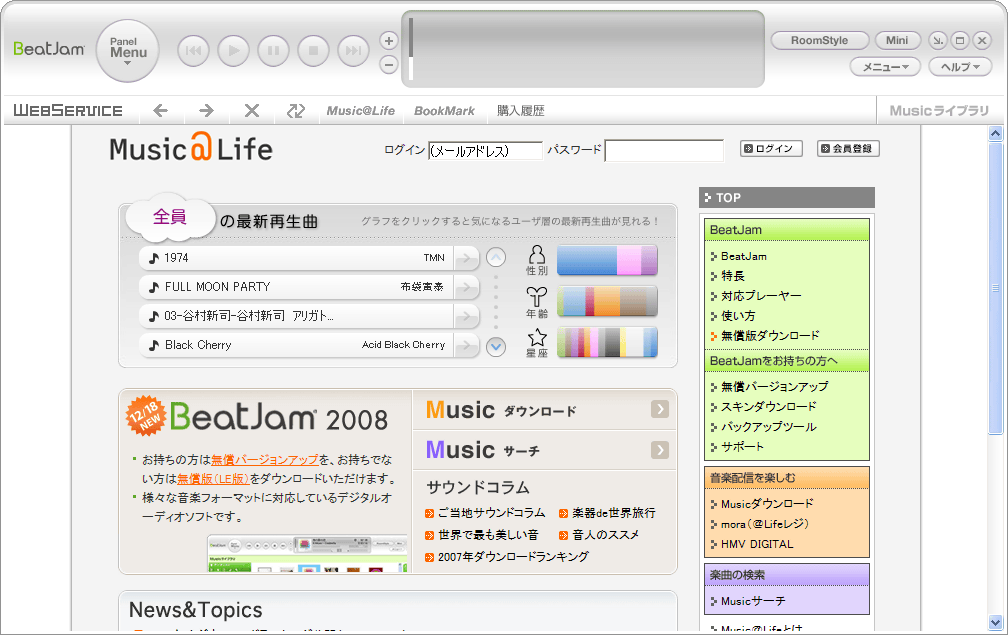Open the Music@Life toolbar tab
Viewport: 1008px width, 635px height.
[x=361, y=111]
